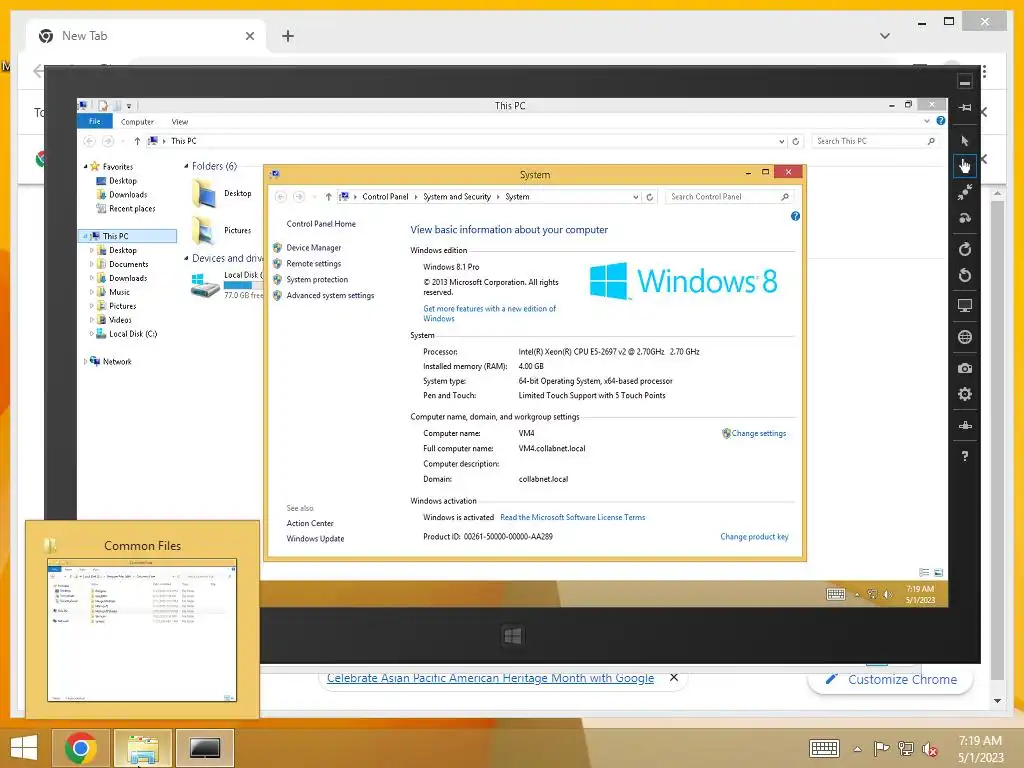The width and height of the screenshot is (1024, 768).
Task: Click Customize Chrome button
Action: (891, 679)
